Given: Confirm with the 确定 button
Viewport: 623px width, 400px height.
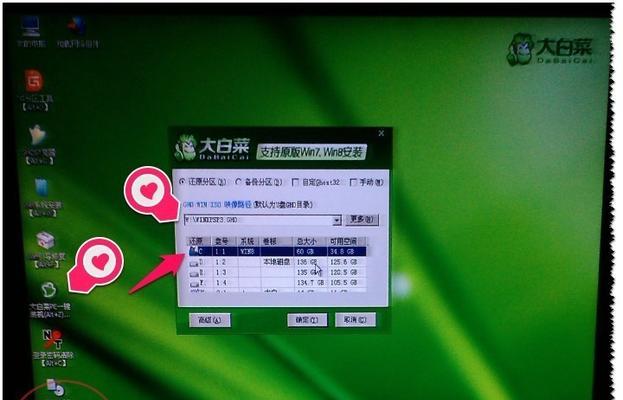Looking at the screenshot, I should [307, 320].
